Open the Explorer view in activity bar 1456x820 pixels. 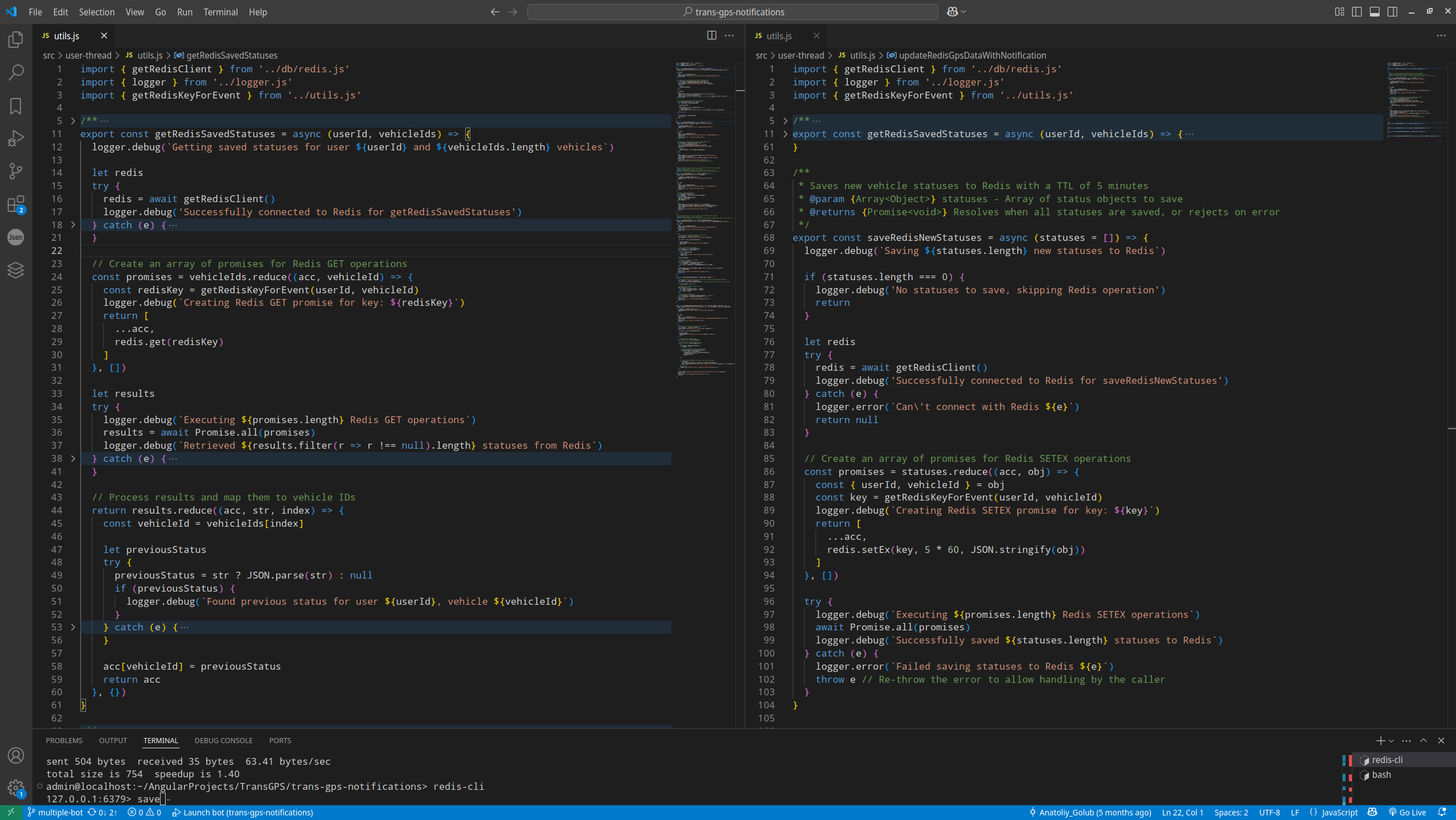tap(16, 39)
